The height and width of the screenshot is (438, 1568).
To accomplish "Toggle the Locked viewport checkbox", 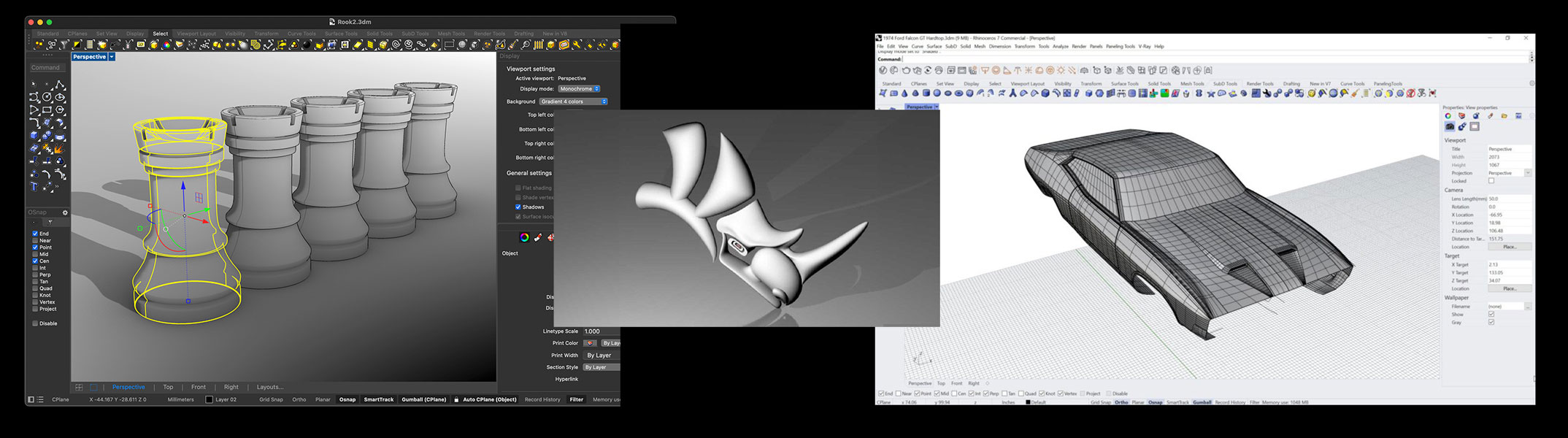I will [x=1491, y=181].
